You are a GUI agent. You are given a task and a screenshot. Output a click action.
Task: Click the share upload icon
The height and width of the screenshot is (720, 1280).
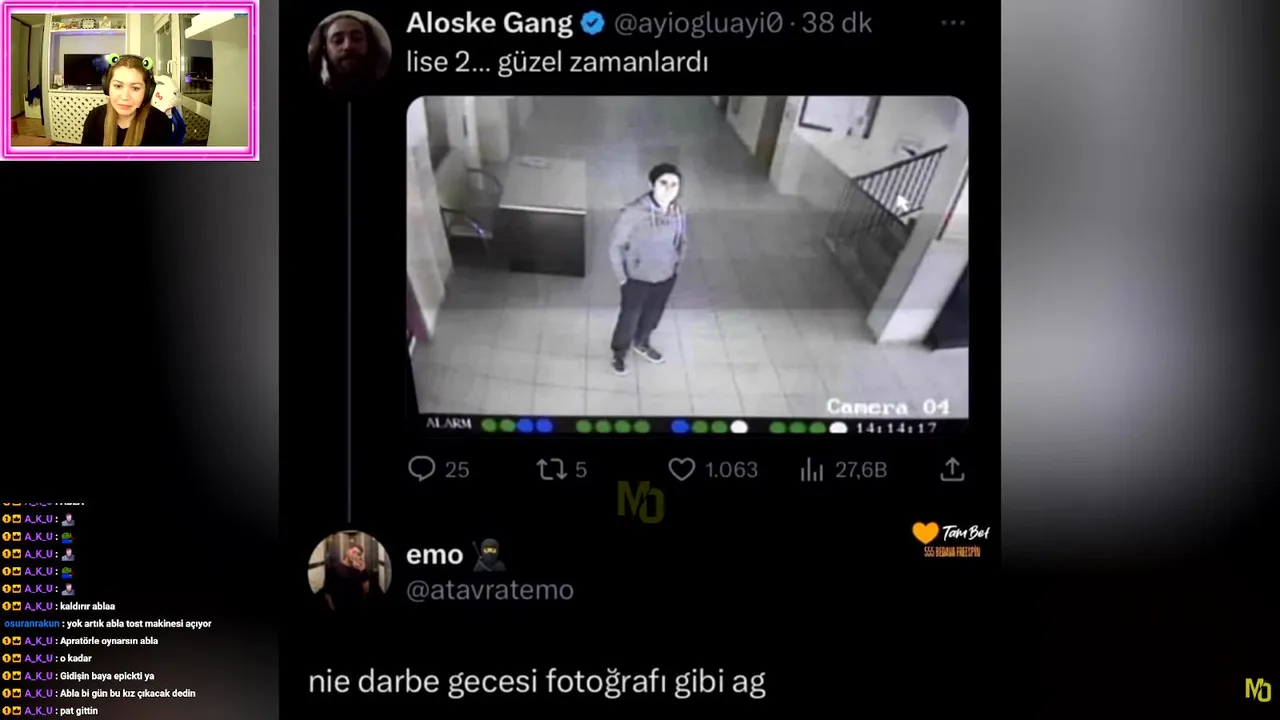[x=952, y=469]
